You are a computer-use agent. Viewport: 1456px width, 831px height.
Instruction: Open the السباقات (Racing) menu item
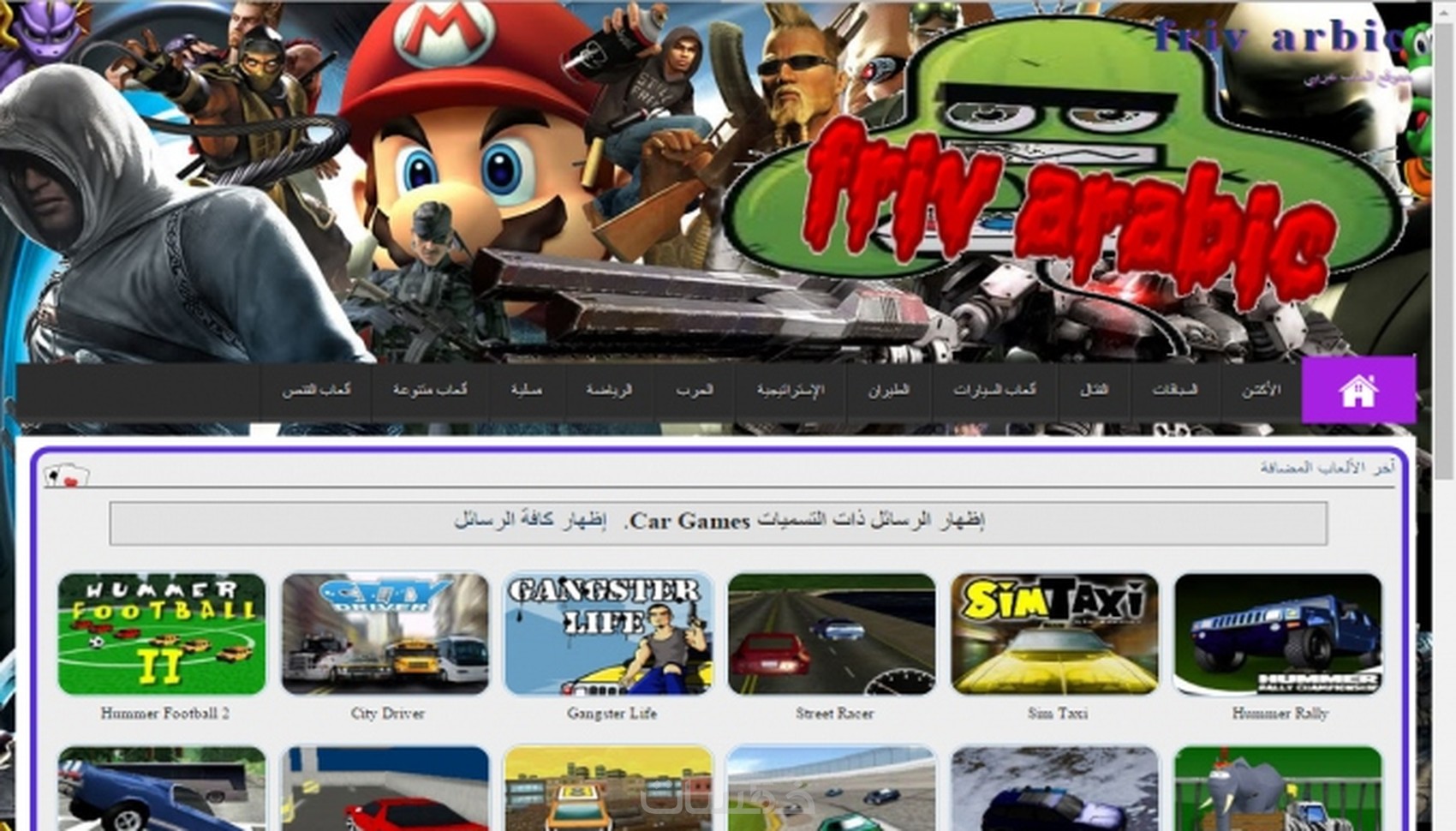tap(1175, 390)
